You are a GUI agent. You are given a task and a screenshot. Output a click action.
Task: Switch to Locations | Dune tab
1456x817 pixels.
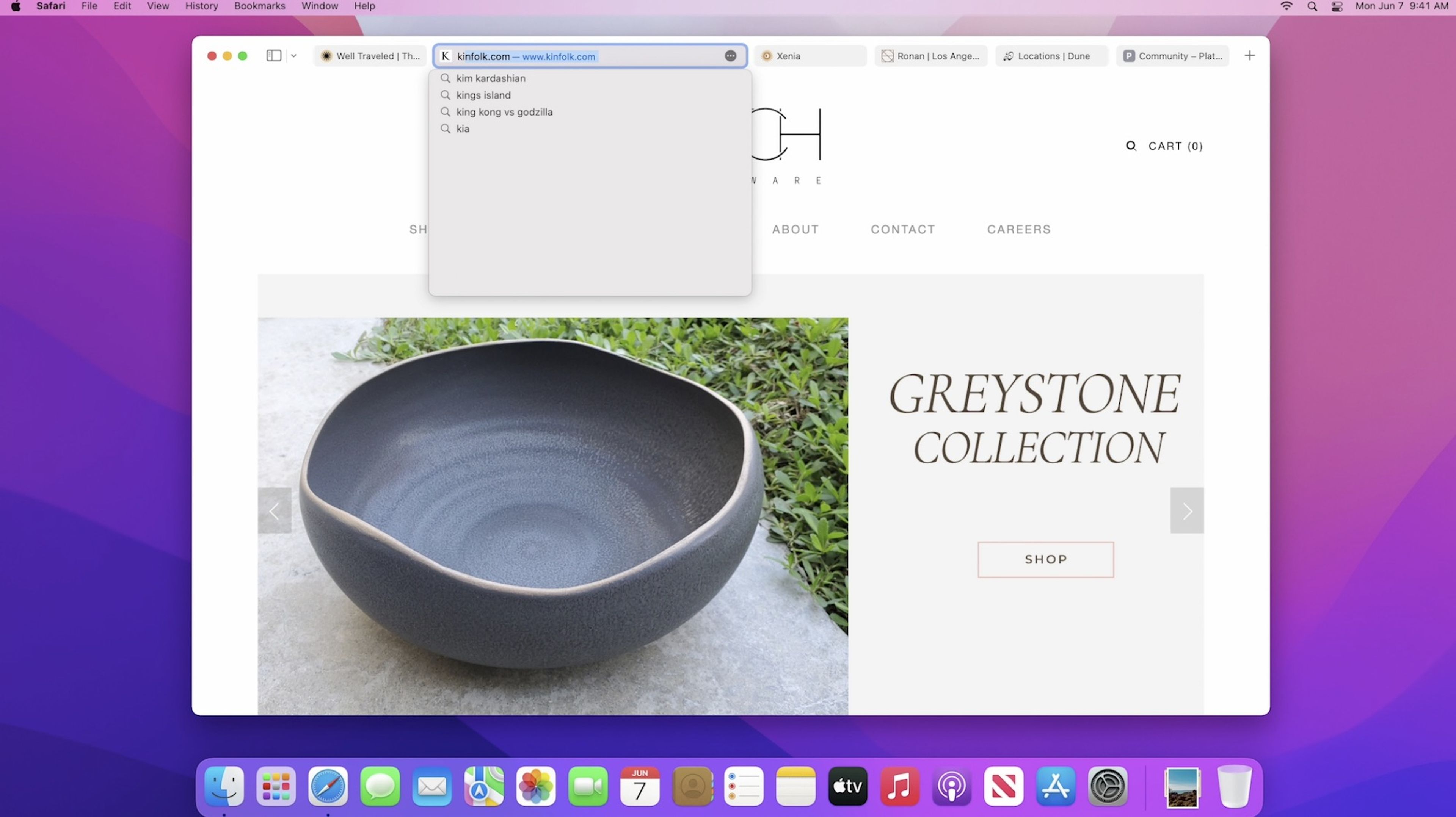click(1053, 56)
